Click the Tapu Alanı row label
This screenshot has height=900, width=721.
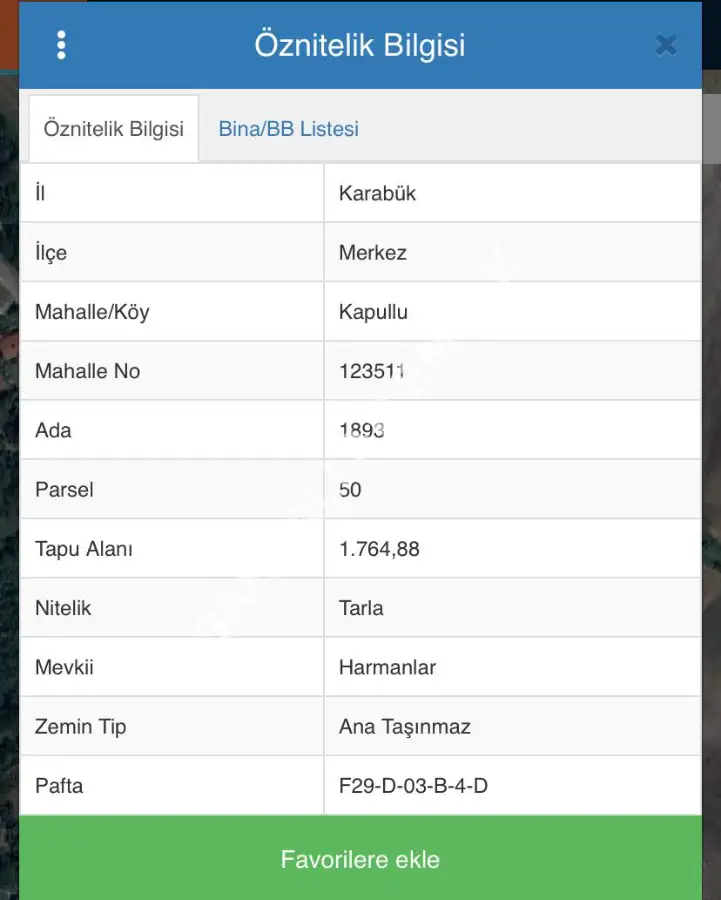pyautogui.click(x=84, y=549)
